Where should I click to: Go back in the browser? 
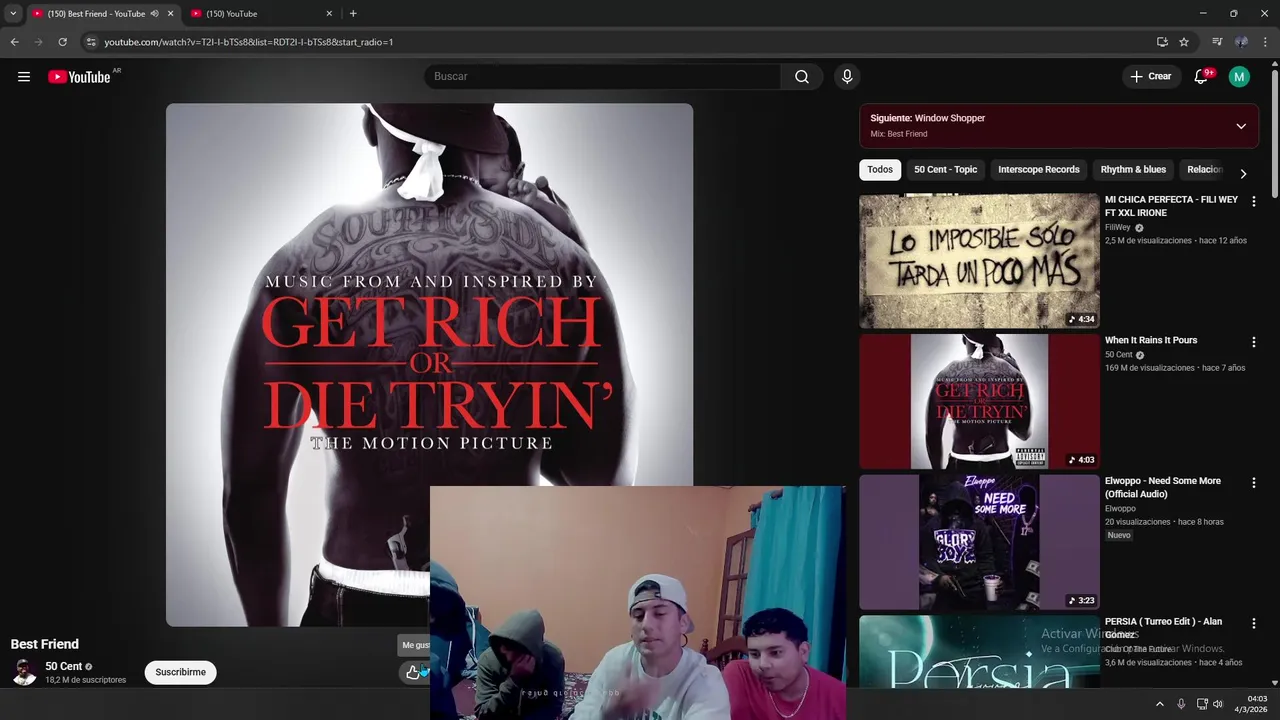click(x=14, y=42)
